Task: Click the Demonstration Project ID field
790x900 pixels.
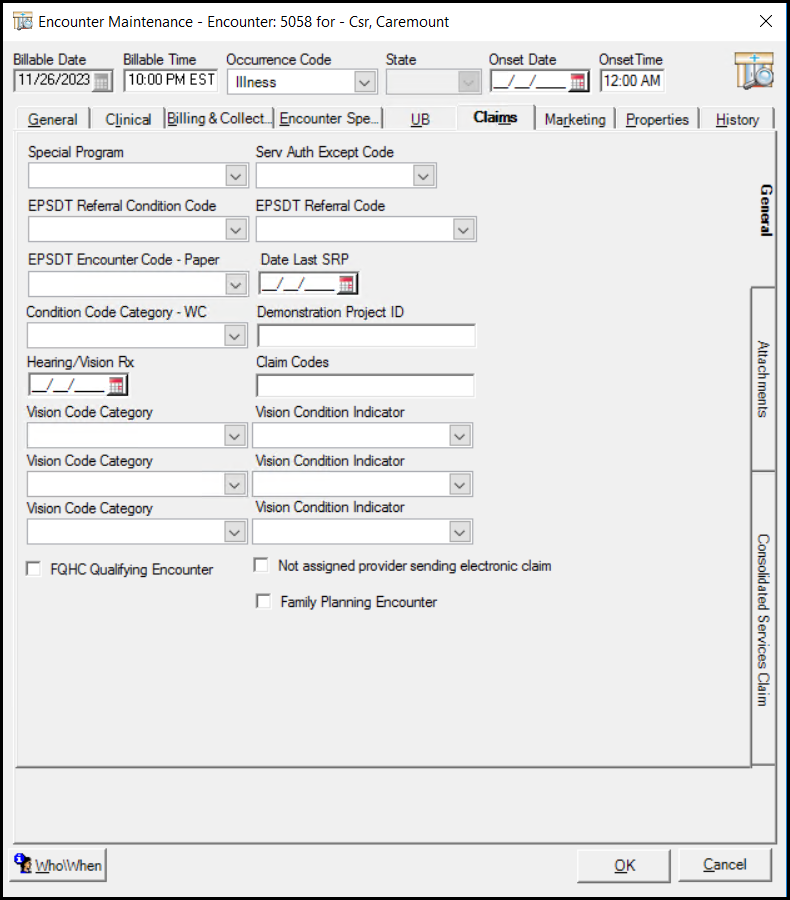Action: click(x=366, y=336)
